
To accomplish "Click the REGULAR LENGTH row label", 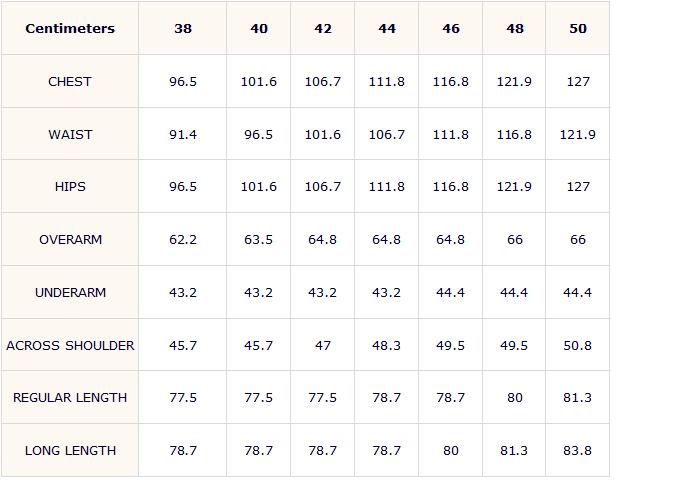I will click(x=70, y=398).
